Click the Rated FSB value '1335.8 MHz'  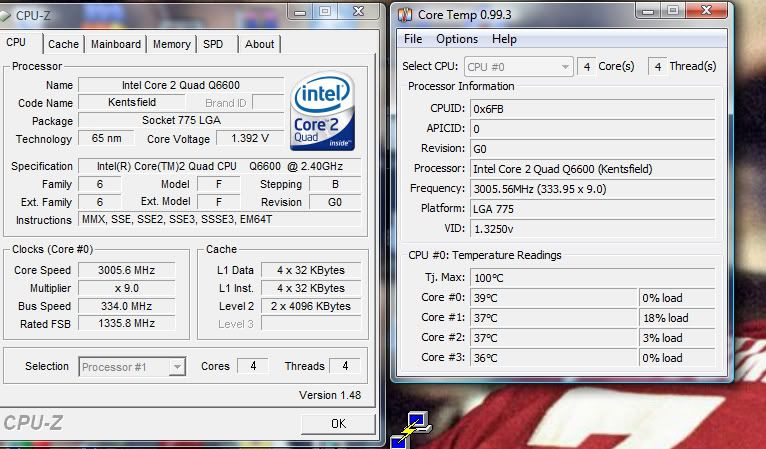127,323
